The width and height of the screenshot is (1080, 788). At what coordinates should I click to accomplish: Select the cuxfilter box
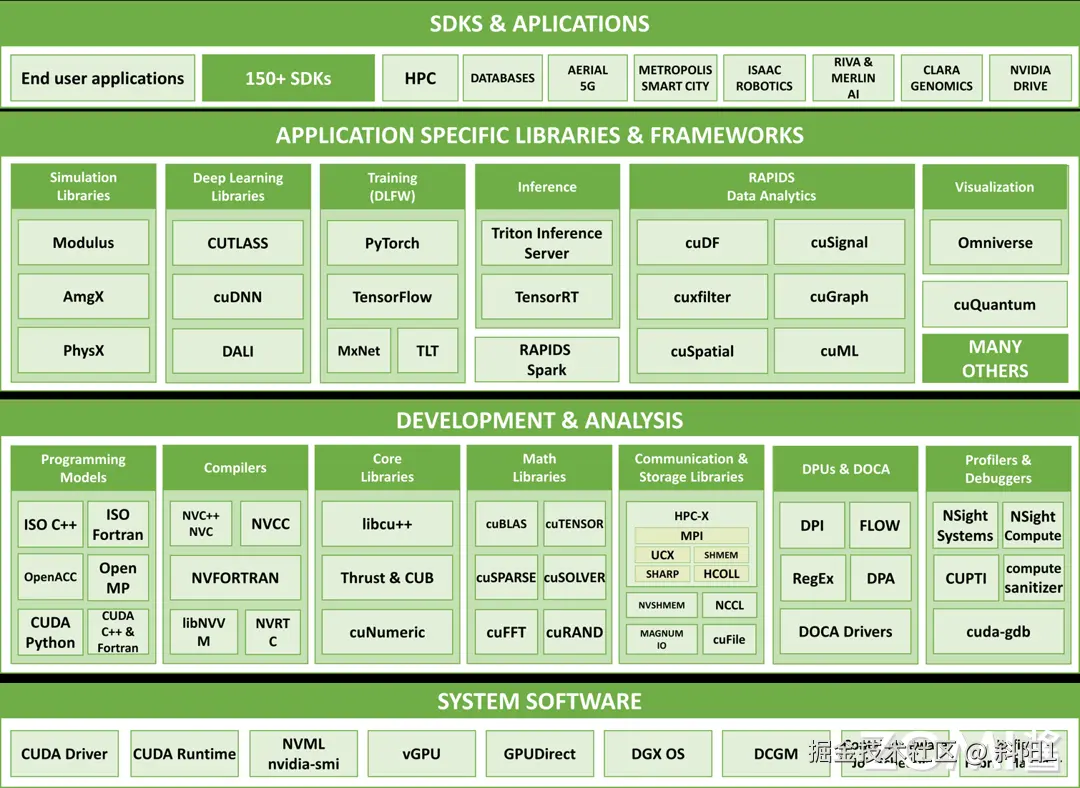tap(702, 297)
